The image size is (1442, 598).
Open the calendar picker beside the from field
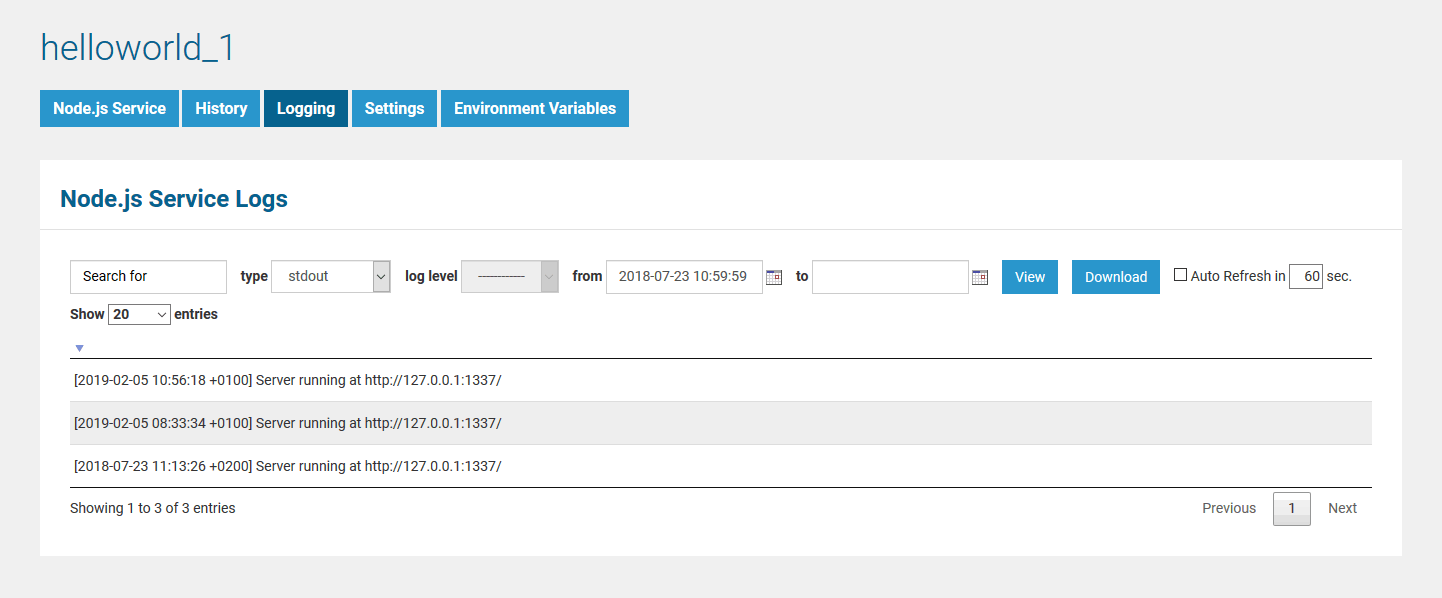tap(774, 277)
